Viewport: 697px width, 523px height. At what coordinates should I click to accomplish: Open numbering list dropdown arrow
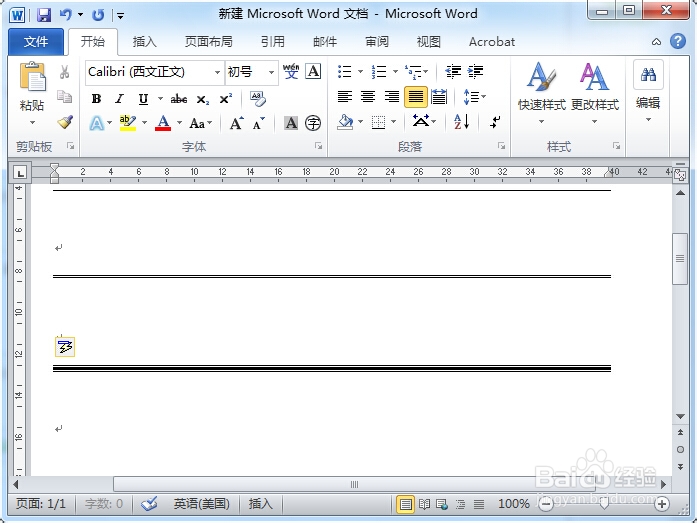tap(395, 72)
